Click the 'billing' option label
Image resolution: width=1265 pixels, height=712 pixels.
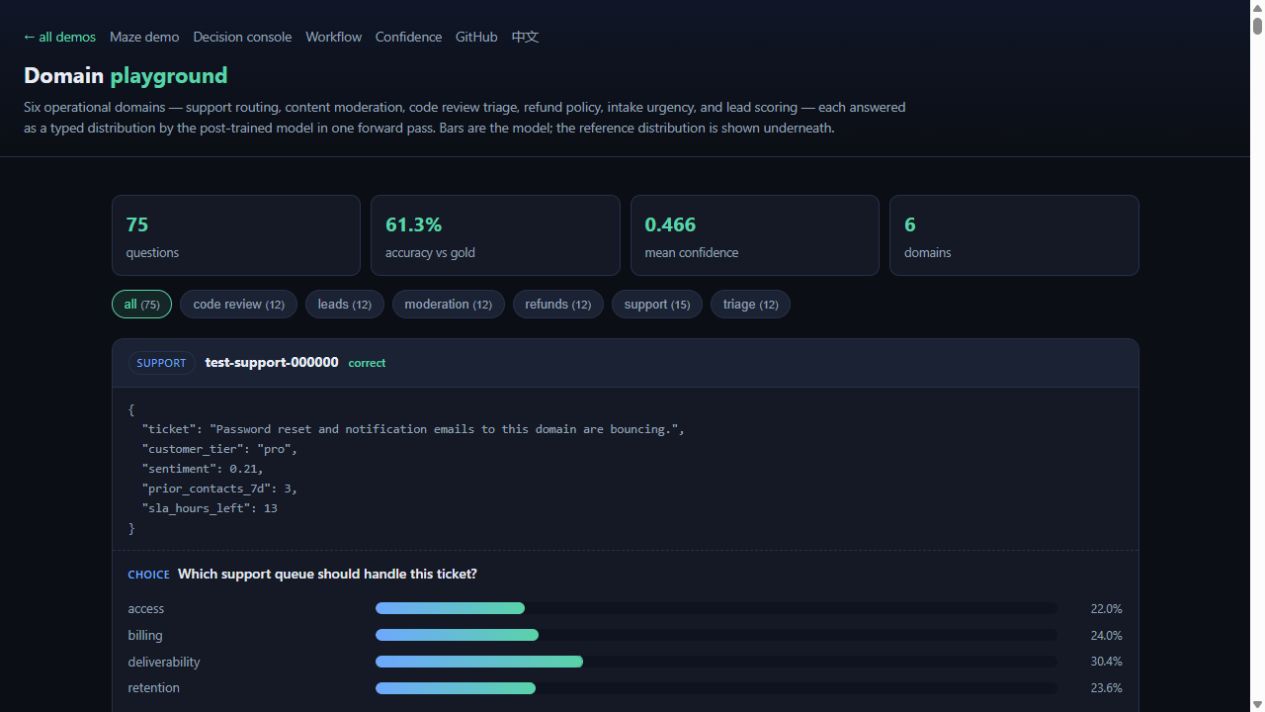pos(145,635)
